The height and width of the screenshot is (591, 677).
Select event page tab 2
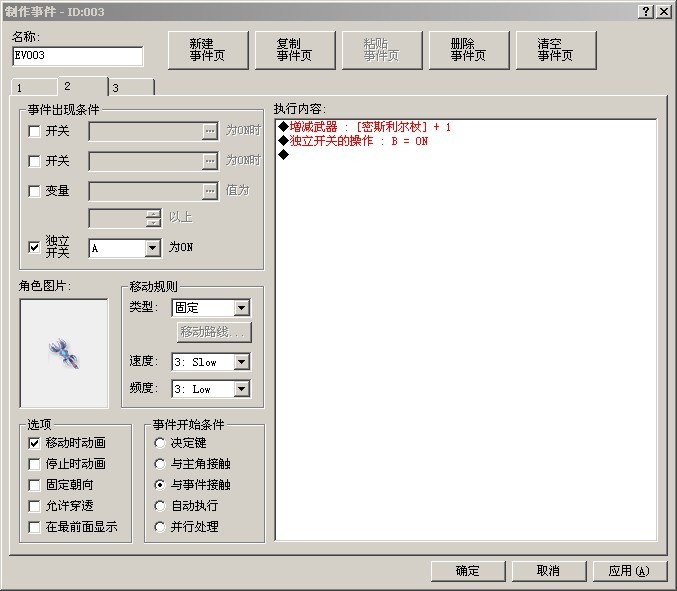[82, 86]
